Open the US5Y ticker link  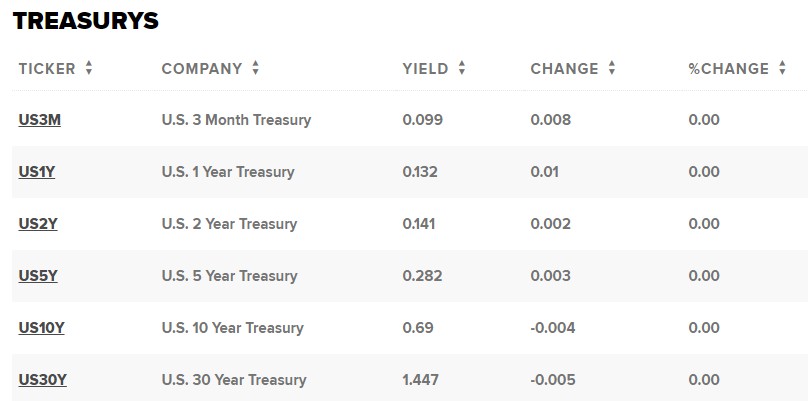[x=38, y=276]
